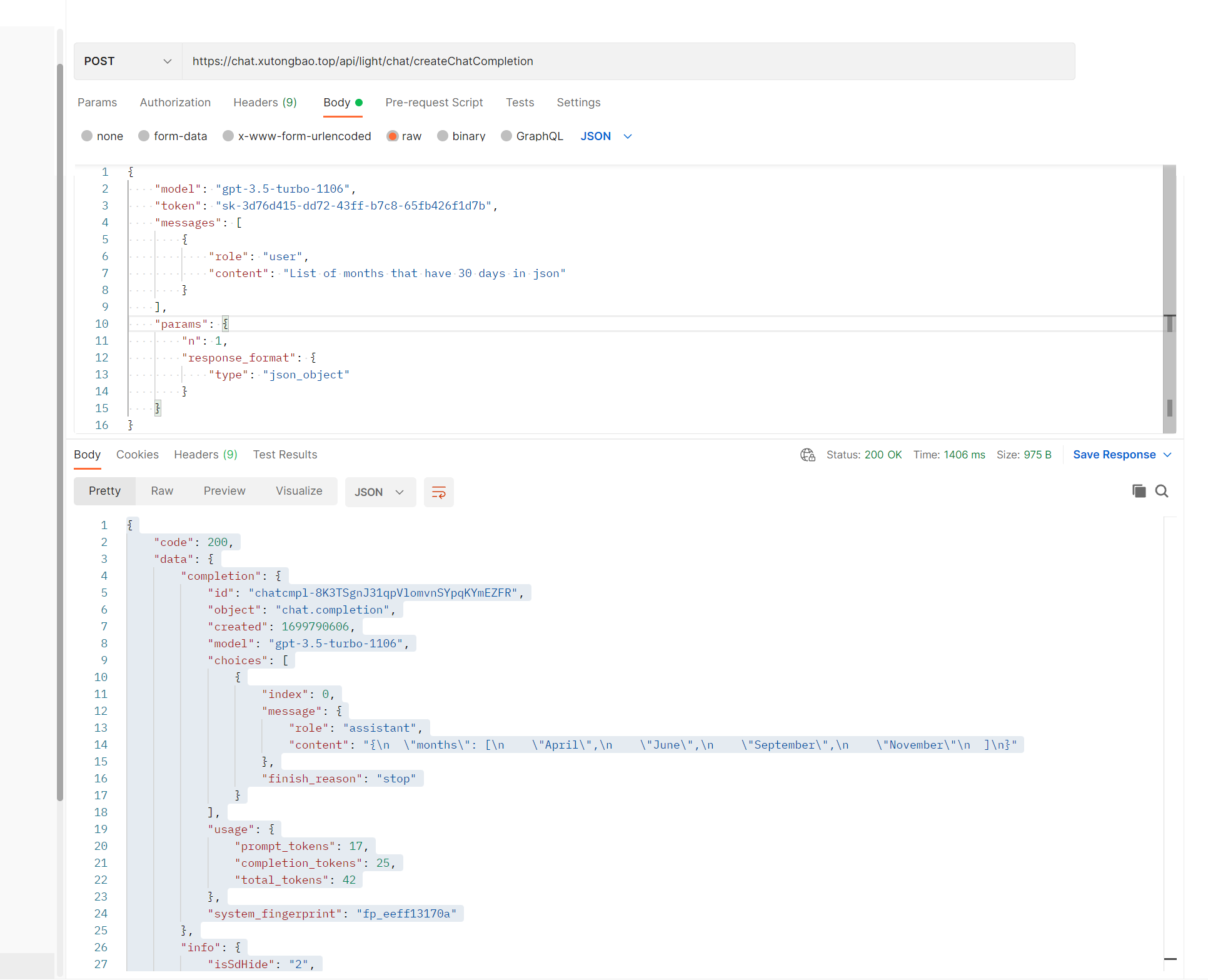Image resolution: width=1208 pixels, height=980 pixels.
Task: Copy the response with the copy icon
Action: [1139, 491]
